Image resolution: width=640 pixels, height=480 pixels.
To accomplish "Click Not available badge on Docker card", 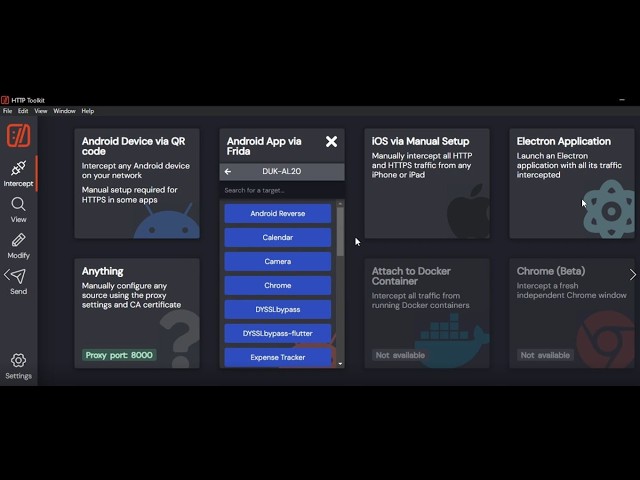I will (x=400, y=355).
